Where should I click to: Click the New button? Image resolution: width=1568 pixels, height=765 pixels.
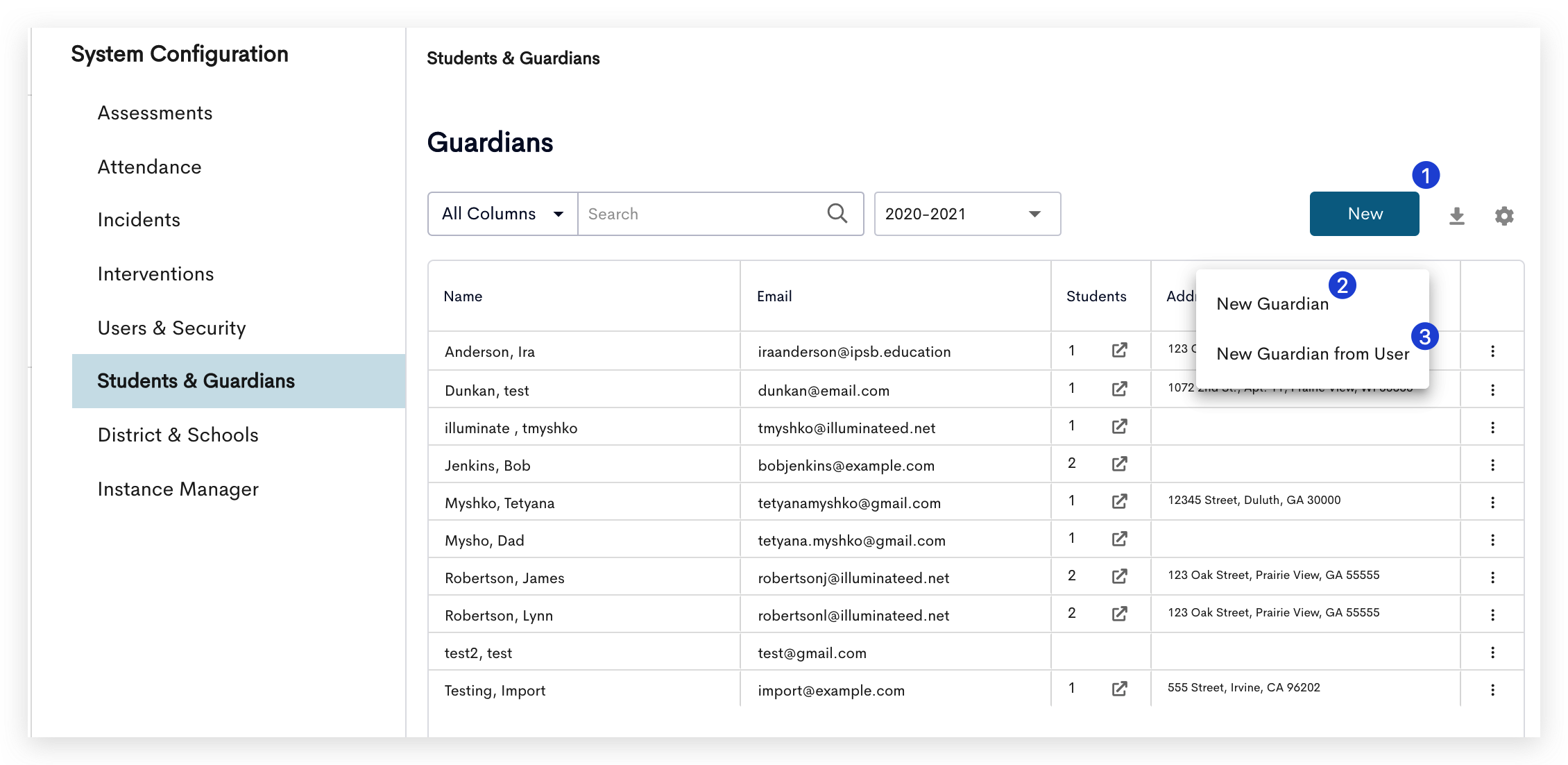[1364, 214]
